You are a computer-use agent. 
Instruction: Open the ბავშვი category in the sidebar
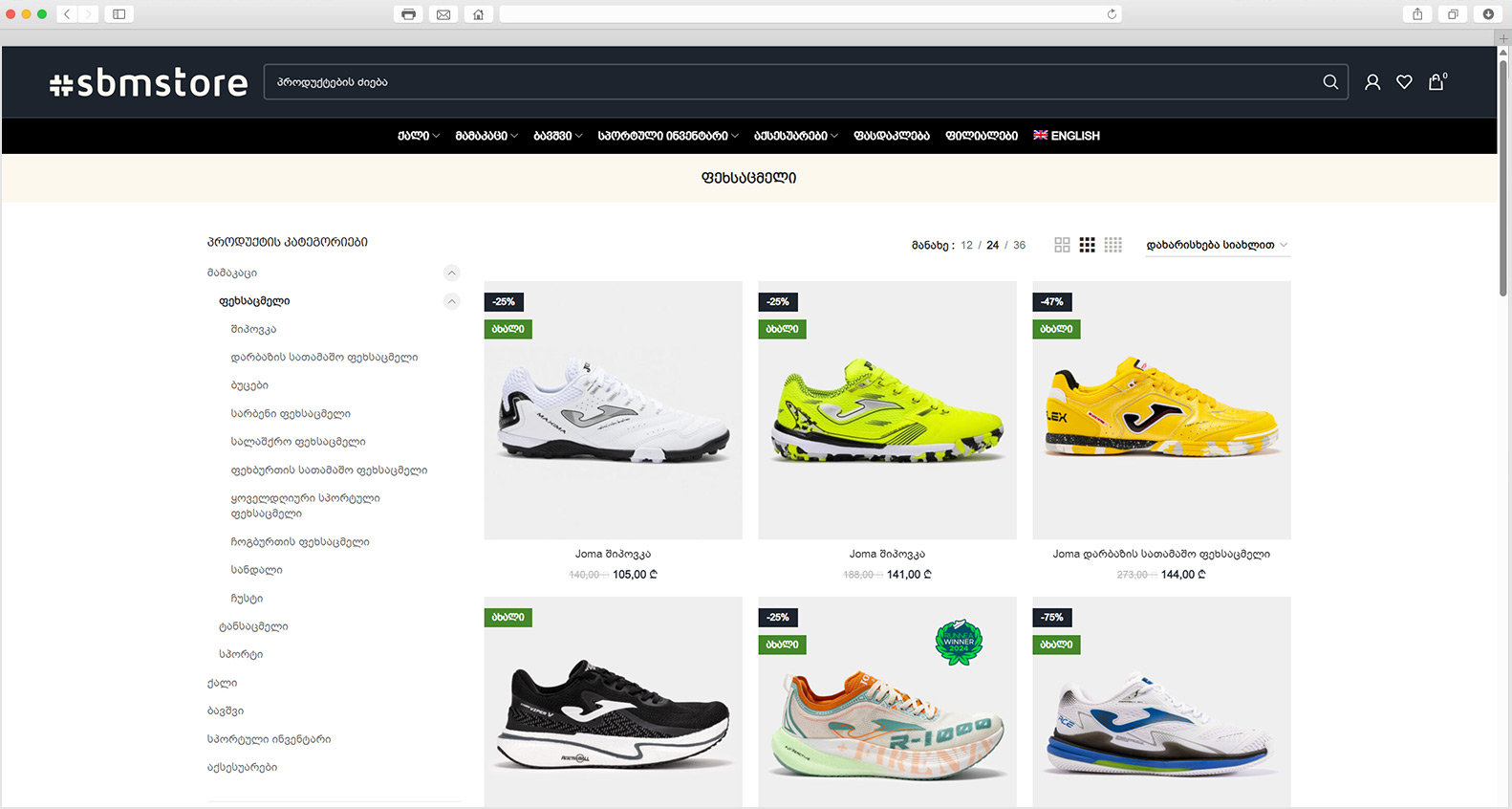pos(226,711)
